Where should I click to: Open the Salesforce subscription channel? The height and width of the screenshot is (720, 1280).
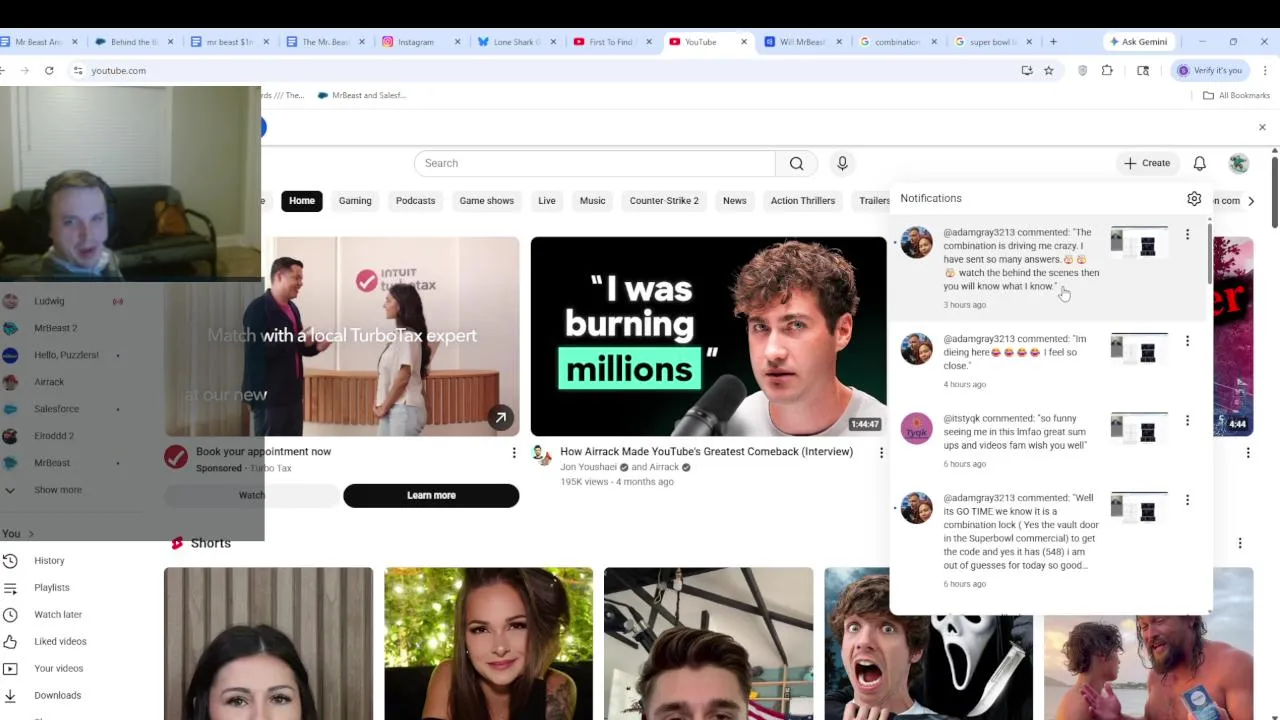tap(62, 409)
